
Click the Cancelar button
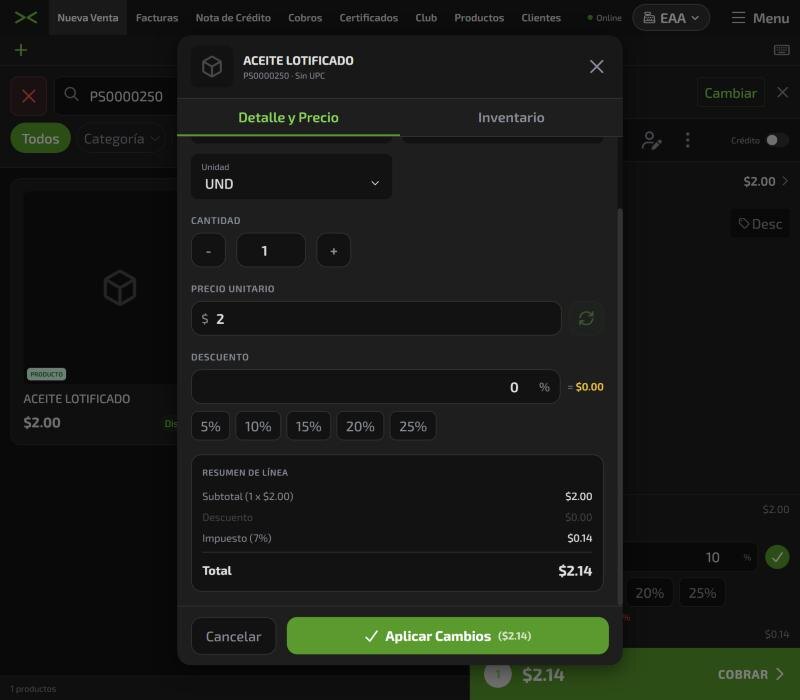tap(233, 636)
